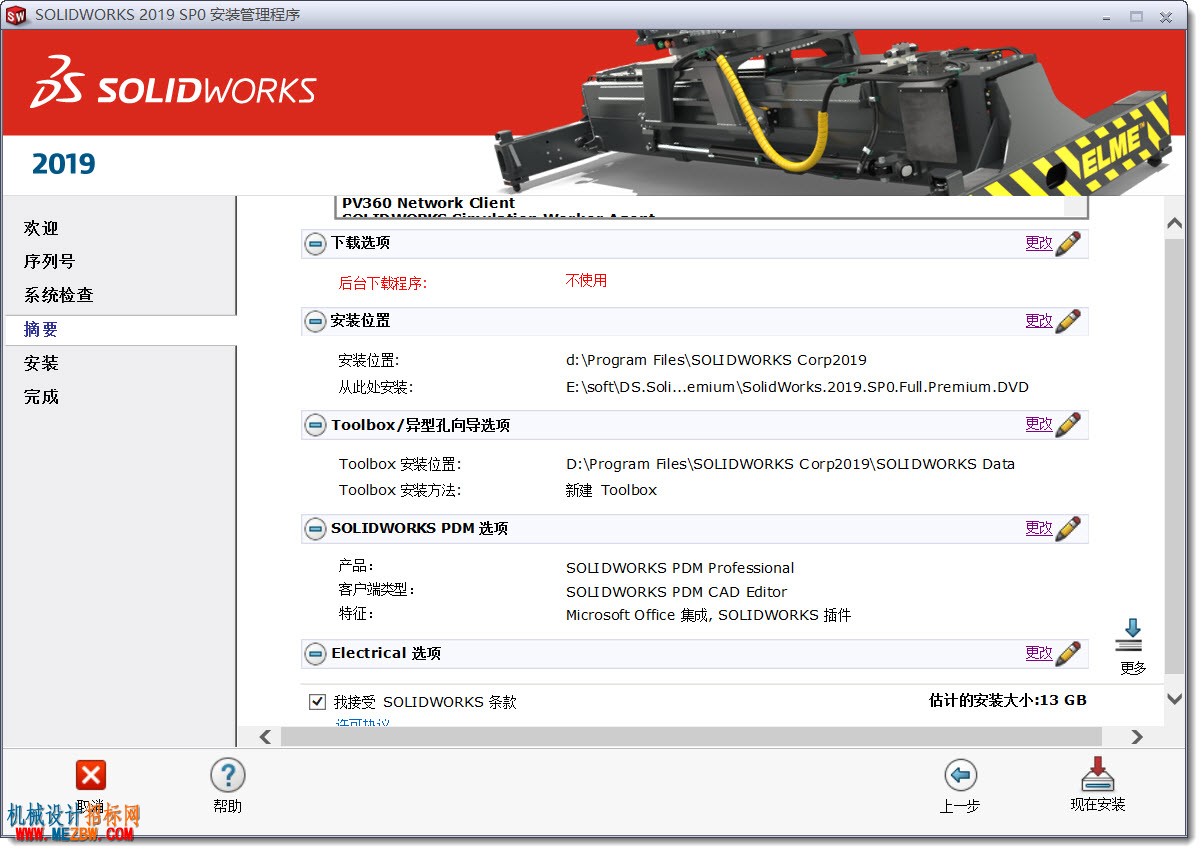Viewport: 1203px width, 853px height.
Task: Click 更改 link for Electrical 选项
Action: pyautogui.click(x=1039, y=653)
